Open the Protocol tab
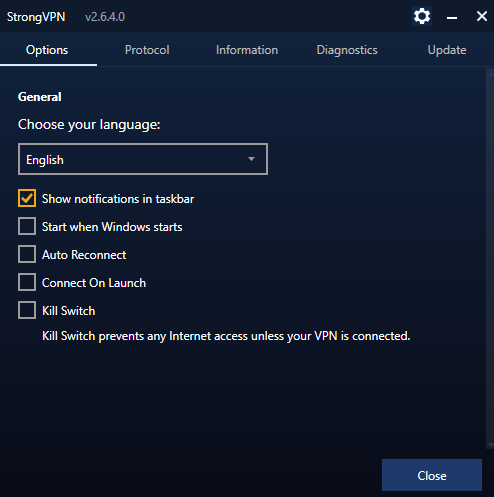The width and height of the screenshot is (494, 497). point(147,50)
